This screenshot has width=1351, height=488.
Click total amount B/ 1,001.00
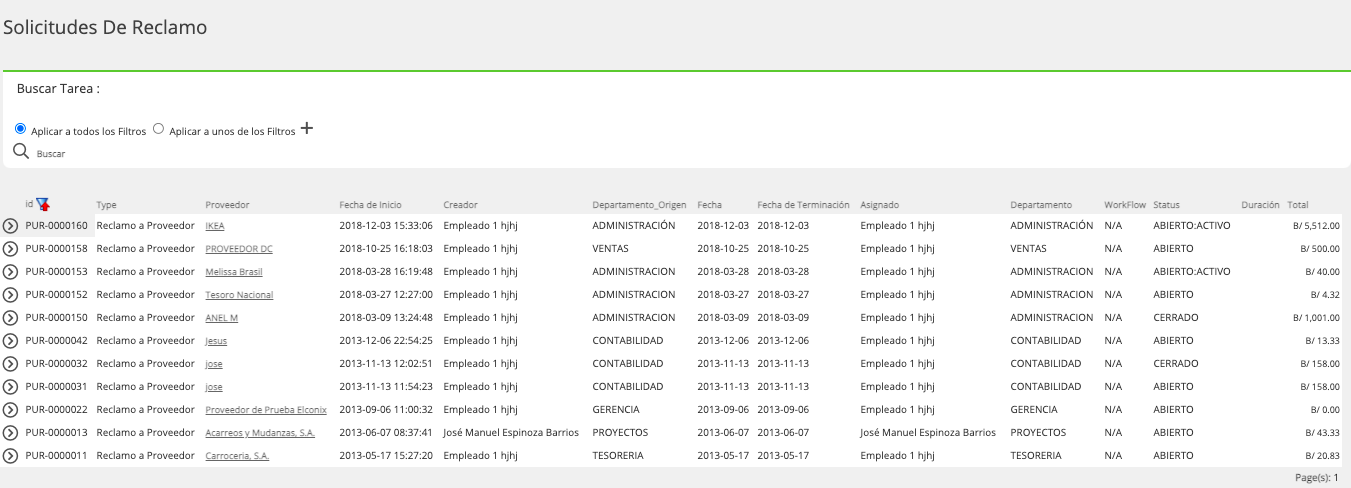coord(1316,319)
